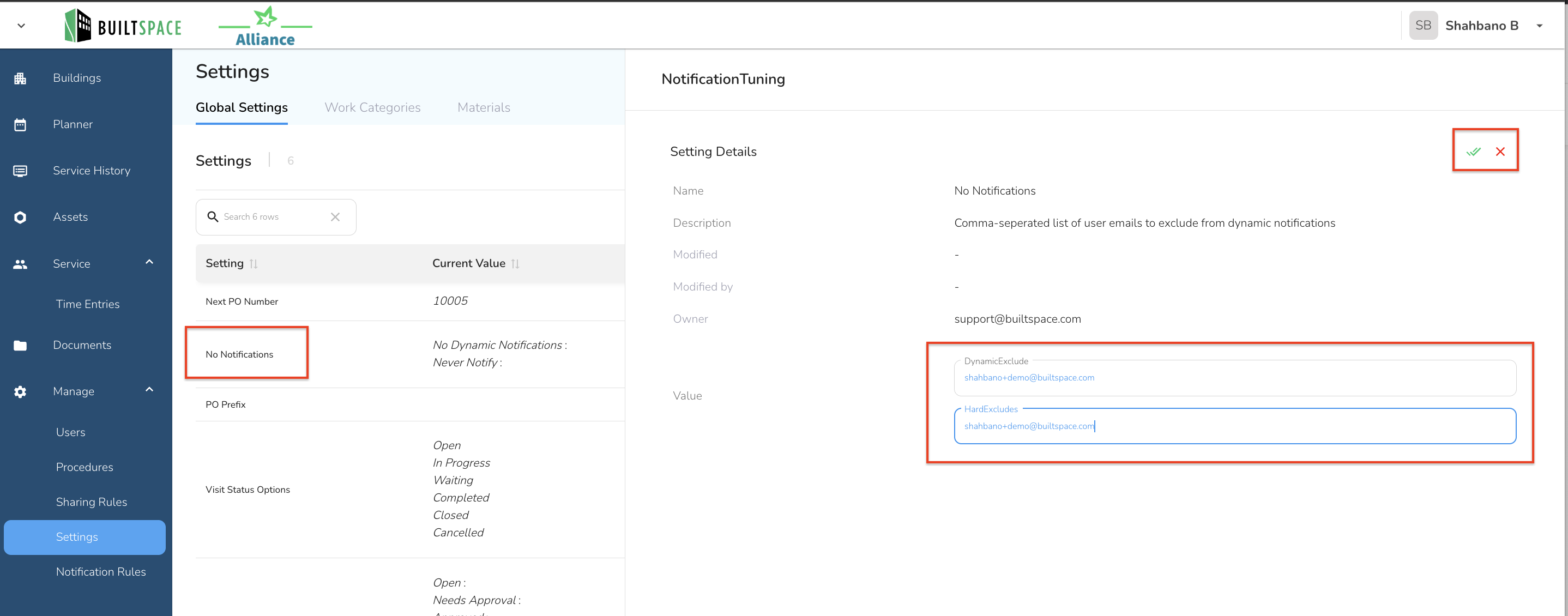The image size is (1568, 616).
Task: Click the Cancelled status value
Action: [x=459, y=533]
